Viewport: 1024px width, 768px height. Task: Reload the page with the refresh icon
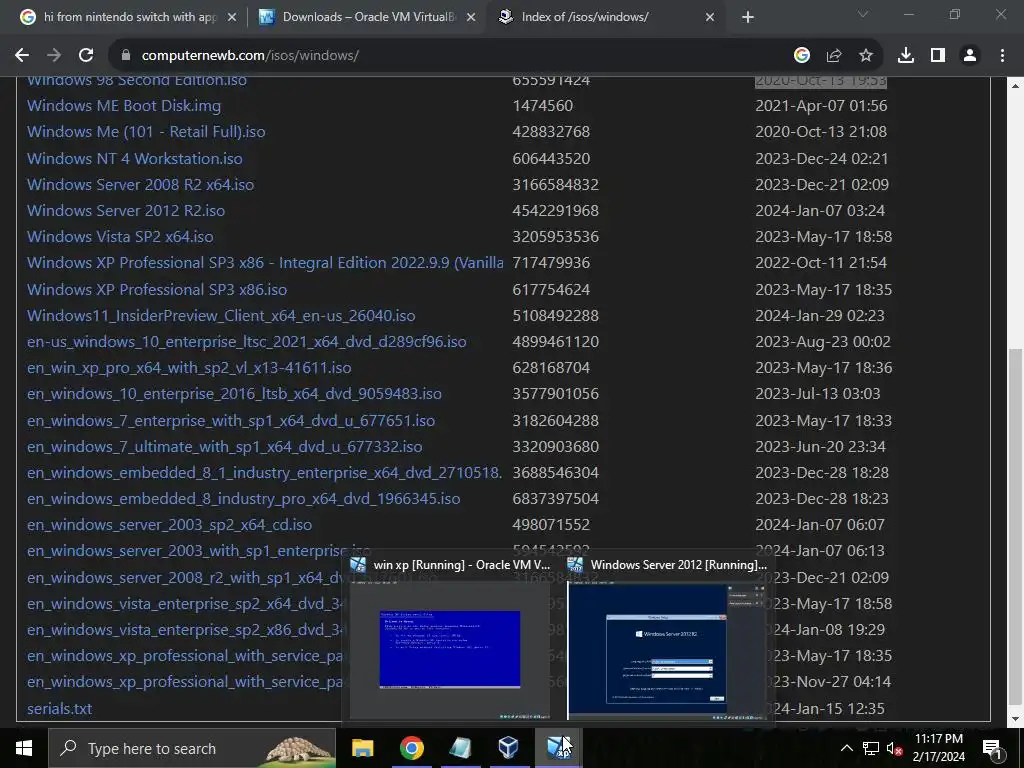[86, 56]
